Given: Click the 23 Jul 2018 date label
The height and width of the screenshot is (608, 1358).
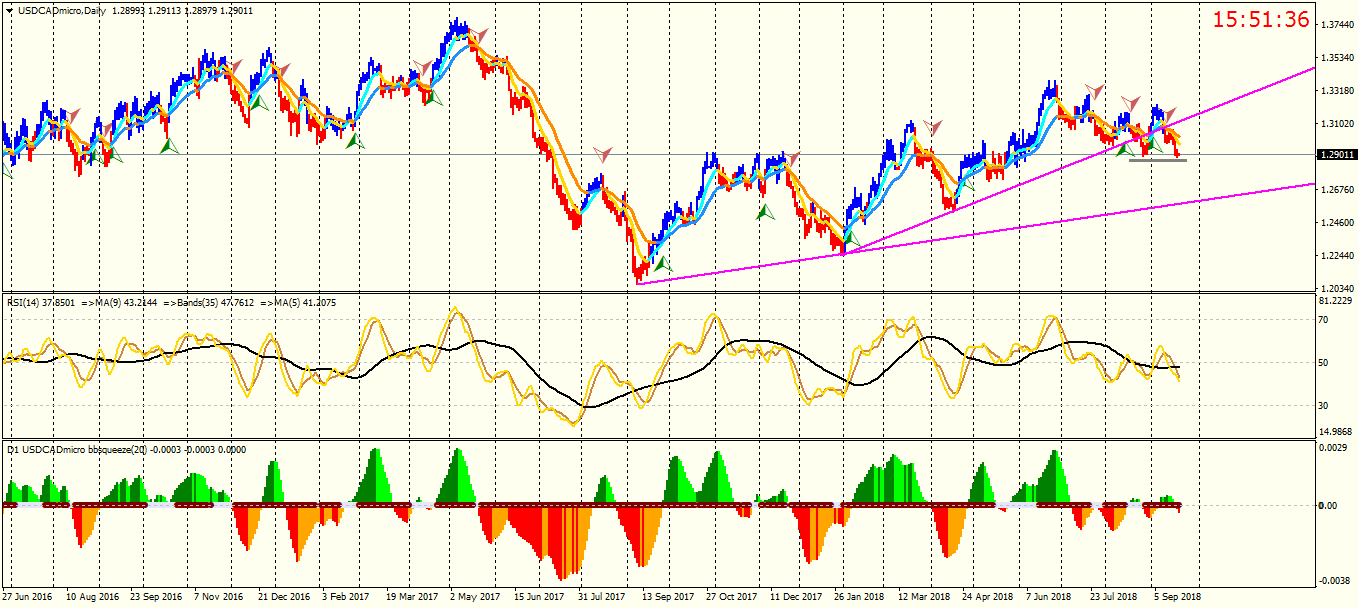Looking at the screenshot, I should tap(1116, 597).
